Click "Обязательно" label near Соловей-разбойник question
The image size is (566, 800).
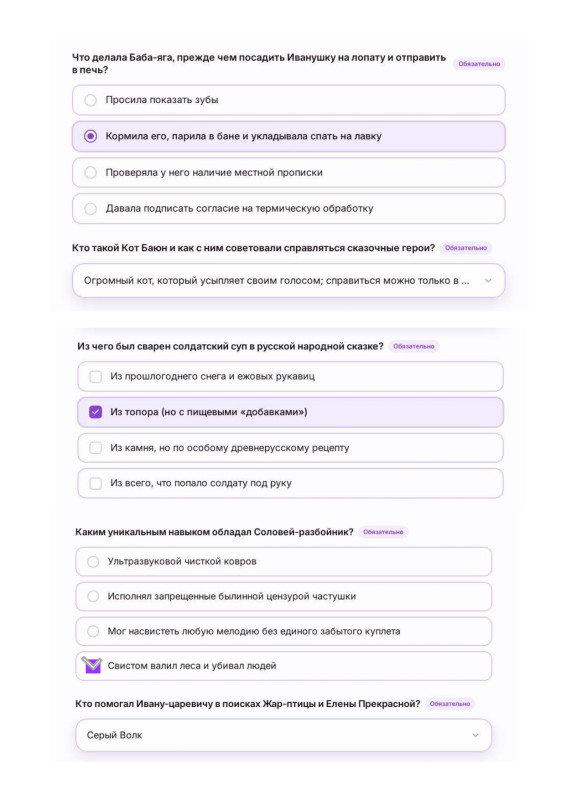tap(383, 532)
